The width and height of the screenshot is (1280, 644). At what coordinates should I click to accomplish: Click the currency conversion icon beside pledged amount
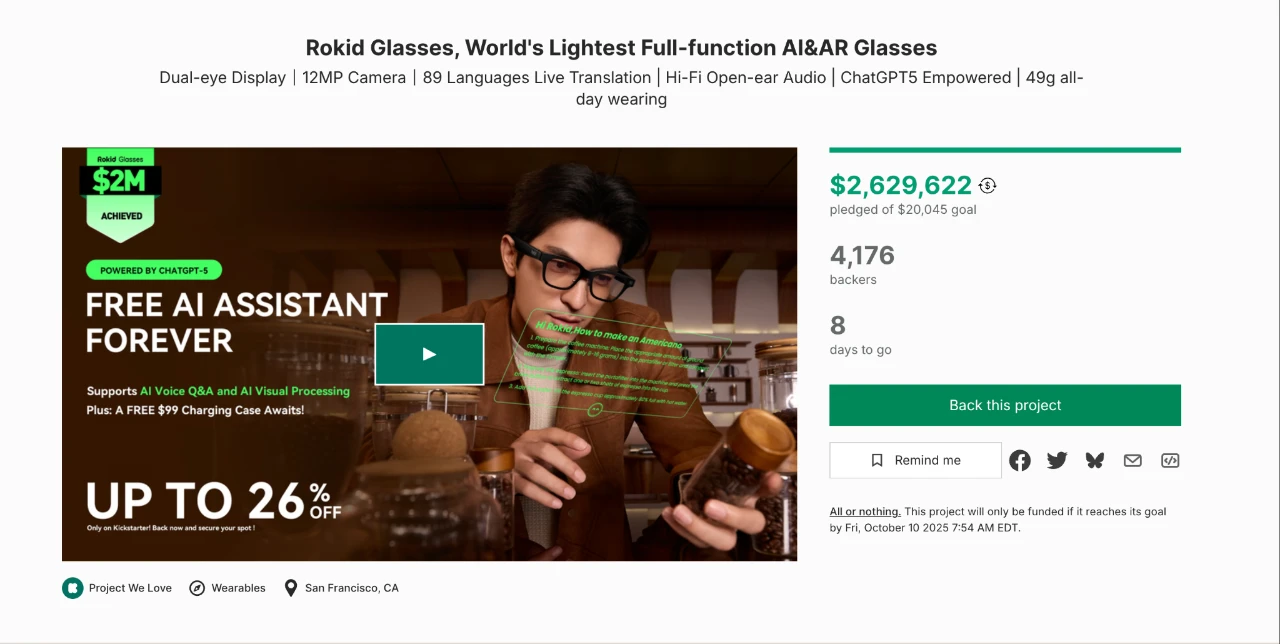click(988, 185)
